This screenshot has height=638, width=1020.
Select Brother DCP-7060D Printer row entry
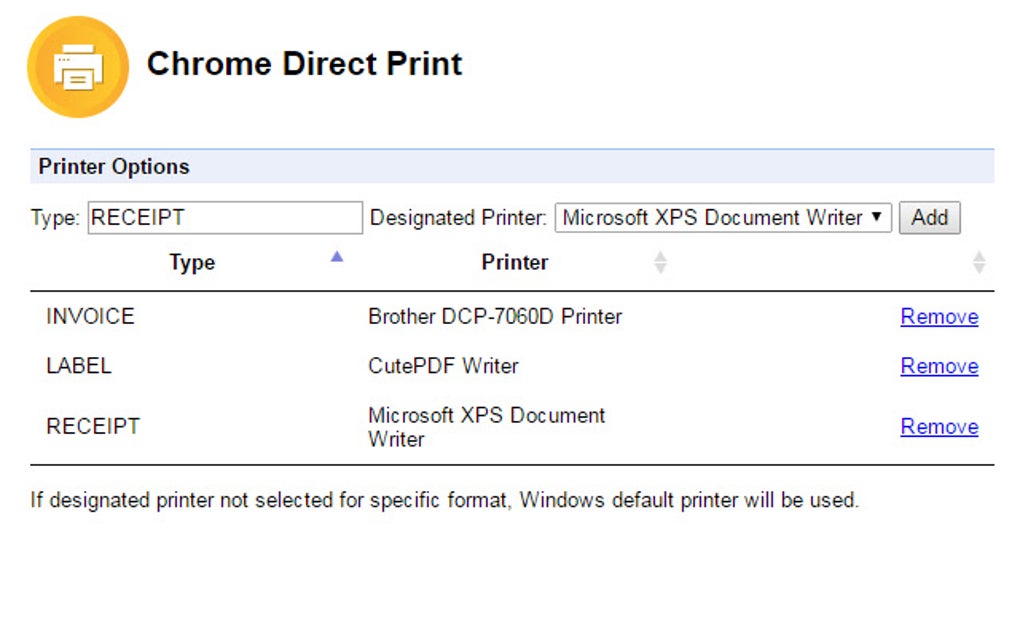[x=495, y=316]
